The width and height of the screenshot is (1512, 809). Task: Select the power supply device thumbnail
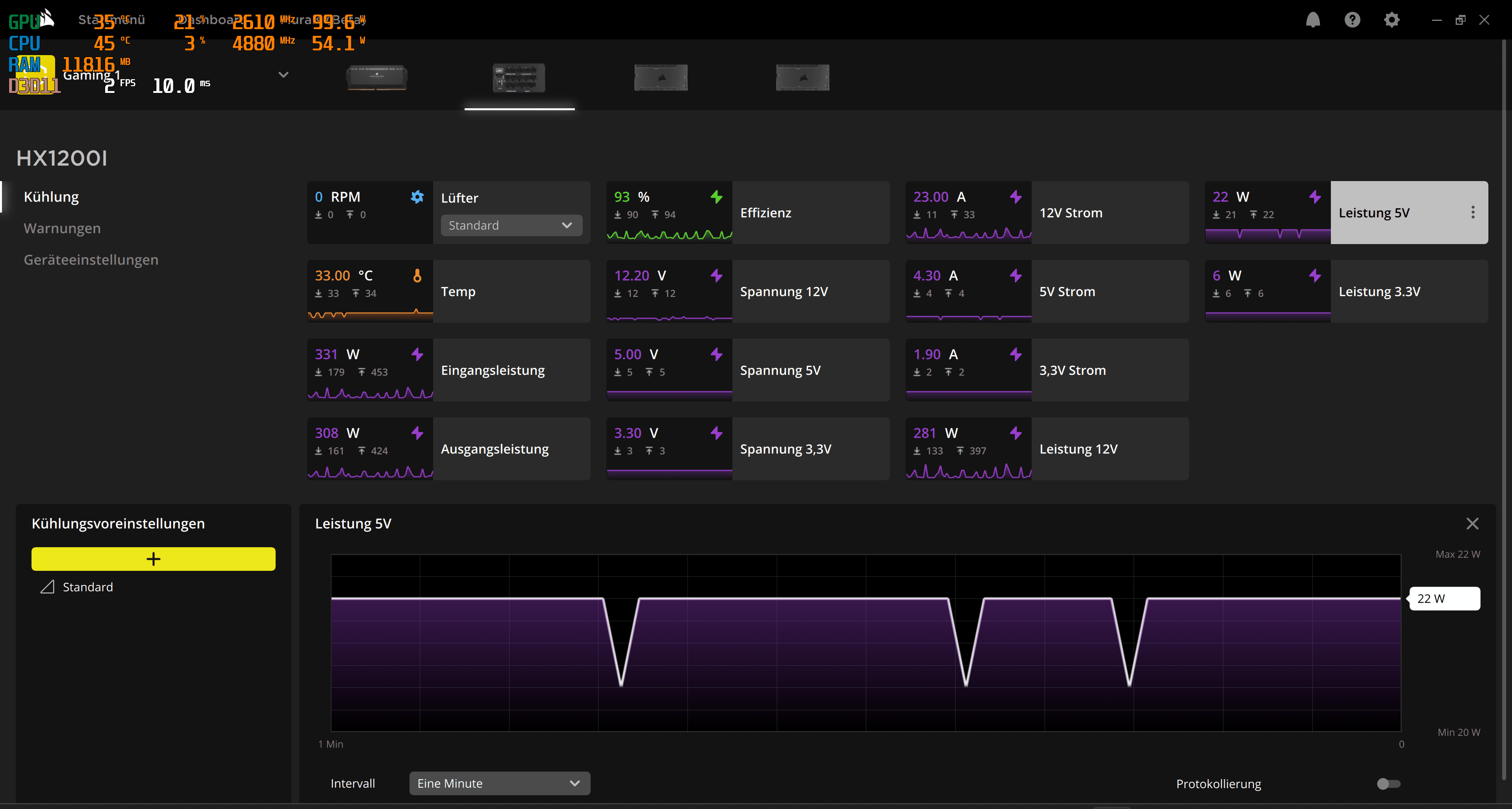(x=519, y=78)
